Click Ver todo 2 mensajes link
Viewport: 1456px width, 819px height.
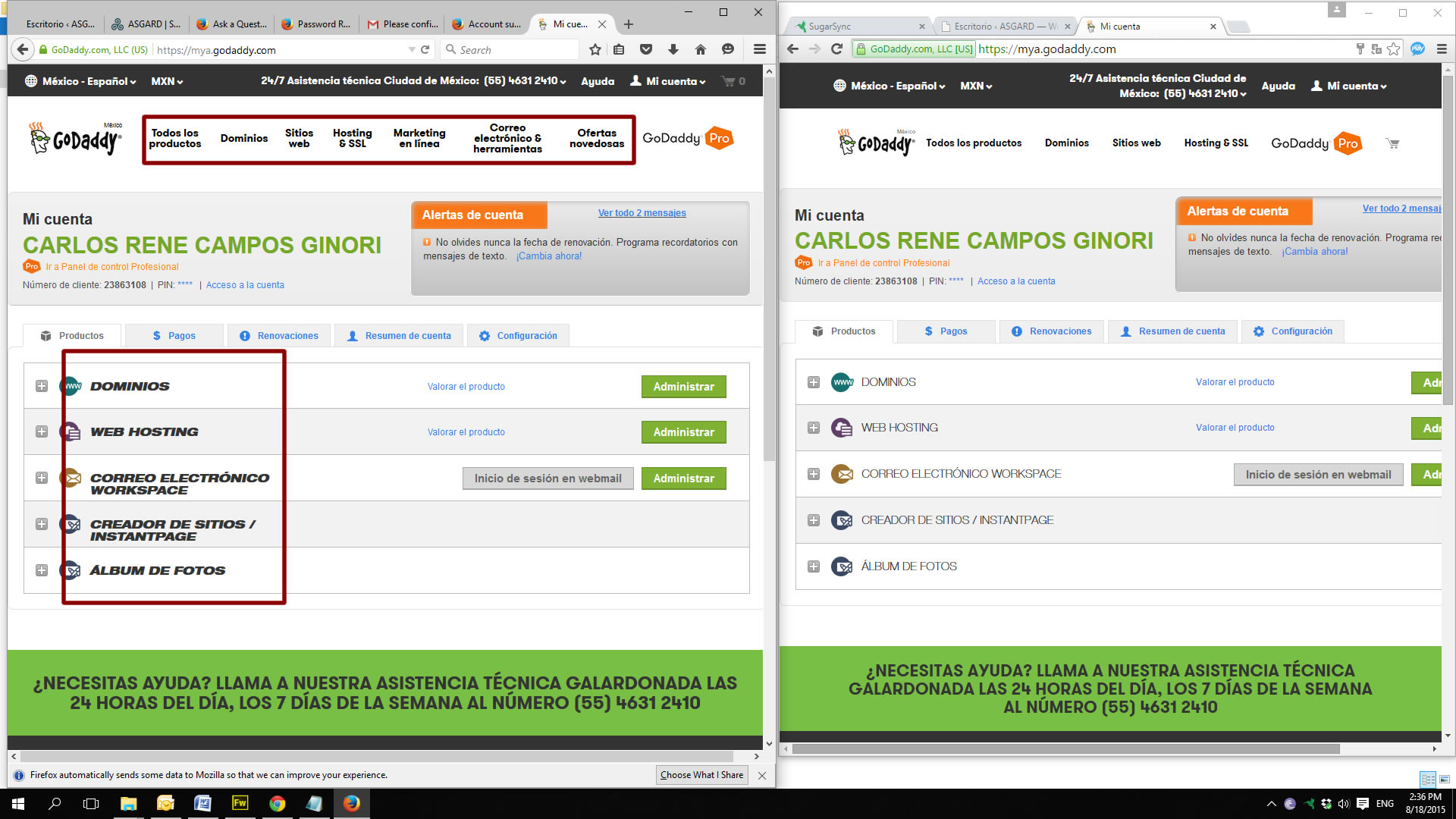[642, 213]
